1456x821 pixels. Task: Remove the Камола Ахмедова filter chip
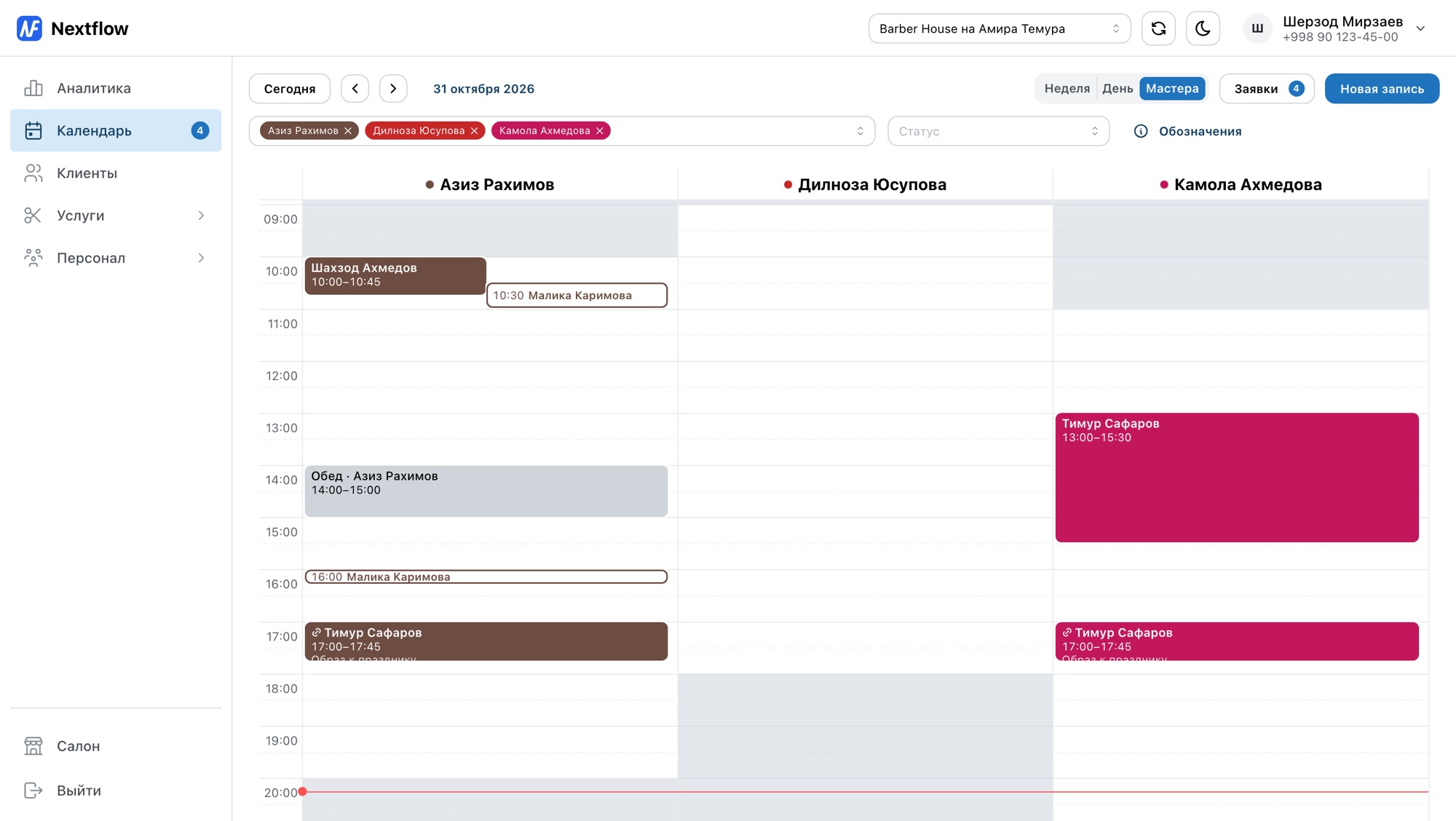[x=600, y=131]
